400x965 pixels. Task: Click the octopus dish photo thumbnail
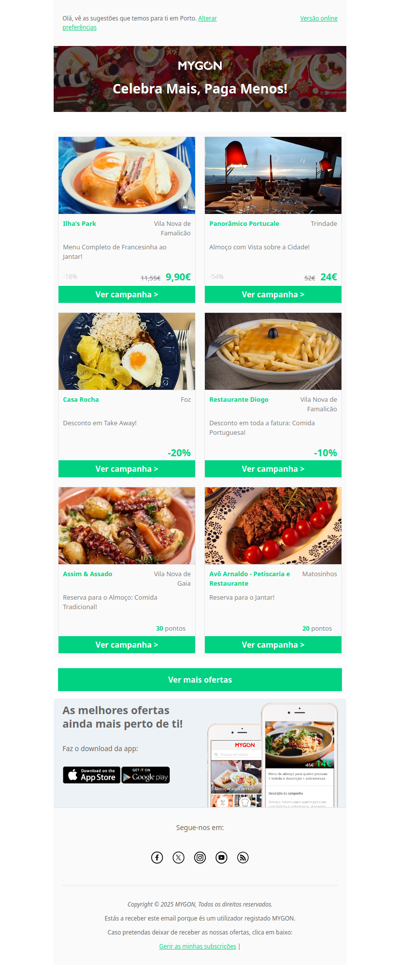point(127,526)
